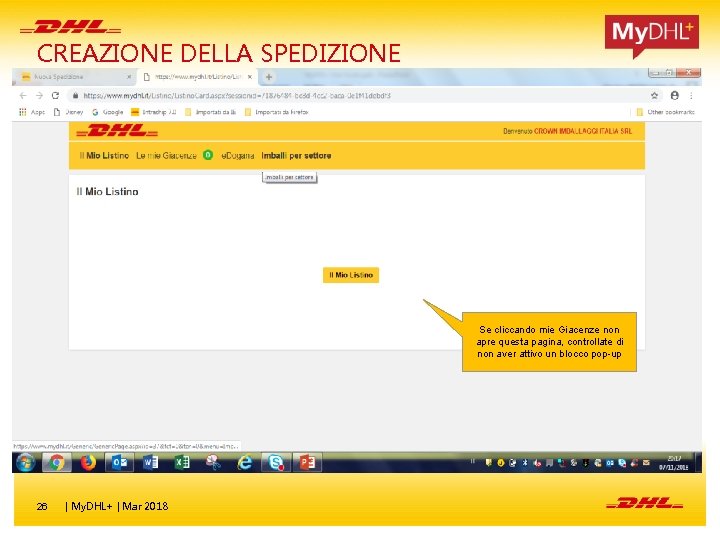Screen dimensions: 720x540
Task: Open the Le mie Giacenze menu item
Action: (x=166, y=156)
